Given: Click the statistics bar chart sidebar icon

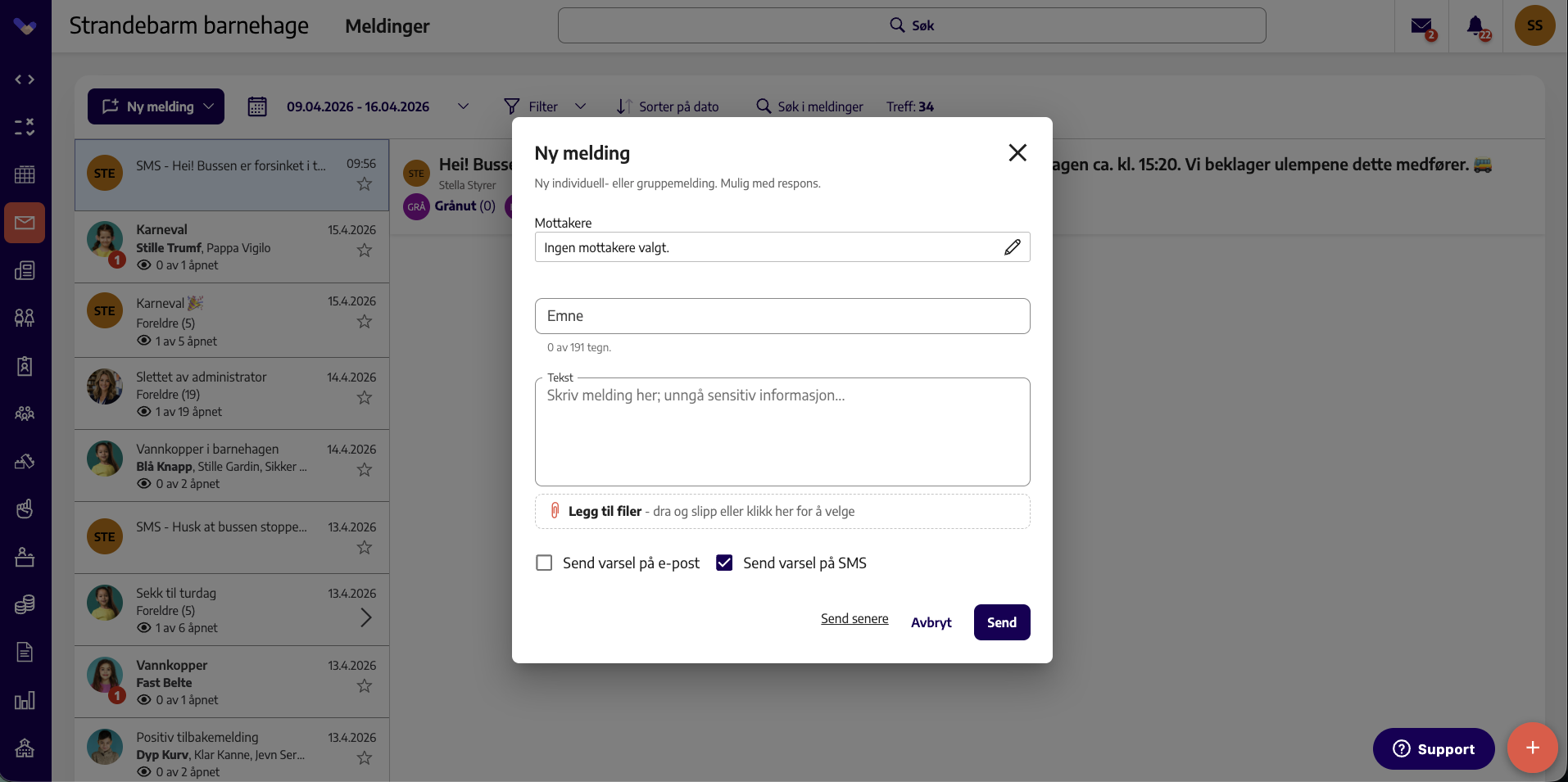Looking at the screenshot, I should [25, 700].
